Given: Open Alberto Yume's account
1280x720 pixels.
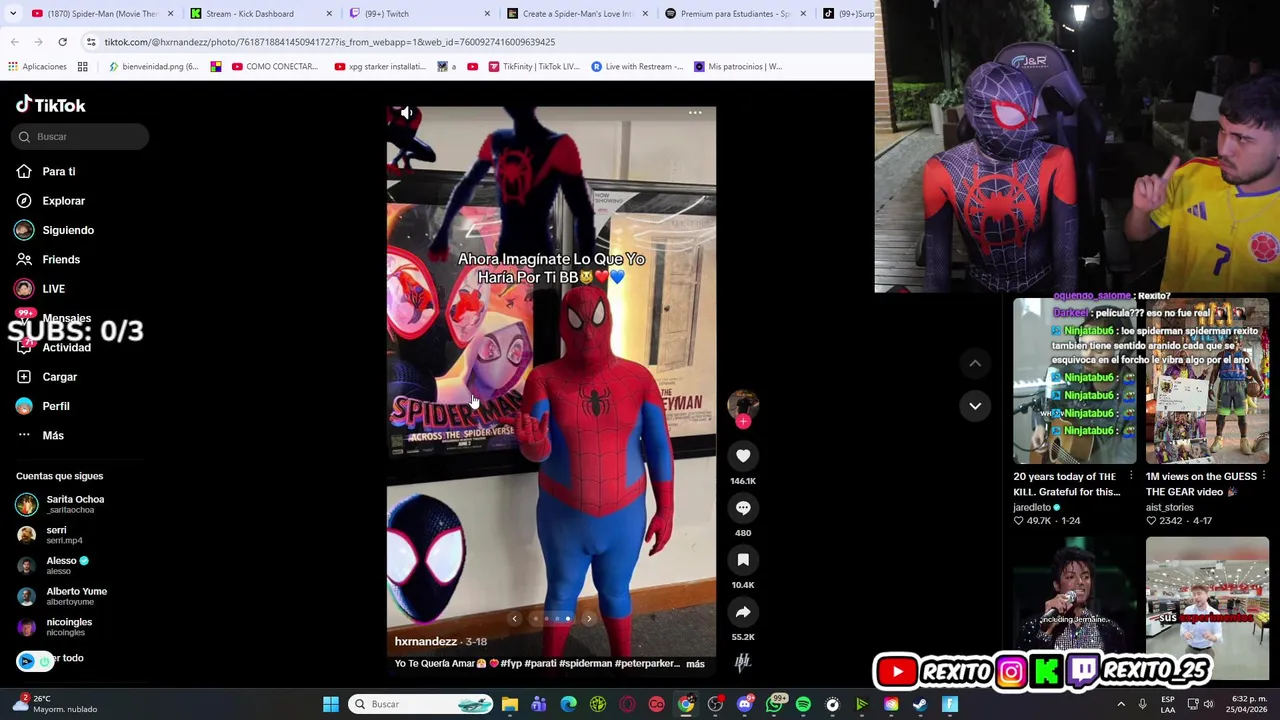Looking at the screenshot, I should 62,596.
